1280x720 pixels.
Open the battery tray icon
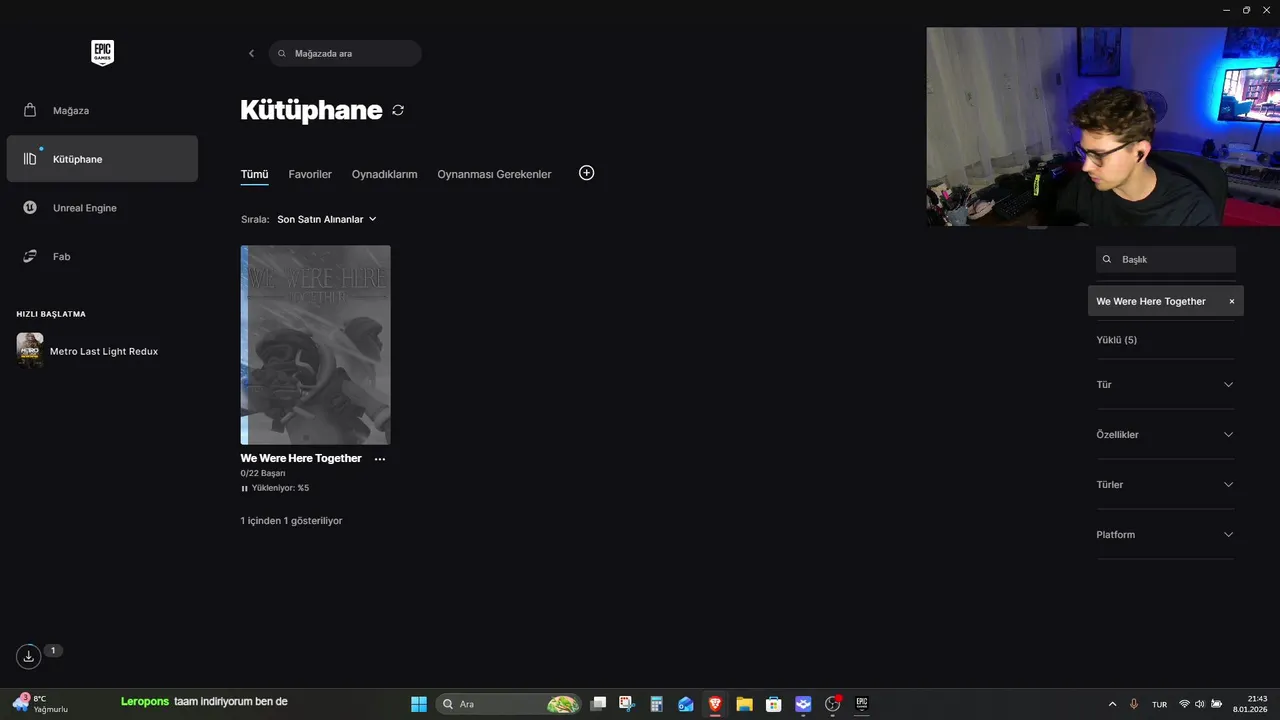1216,704
